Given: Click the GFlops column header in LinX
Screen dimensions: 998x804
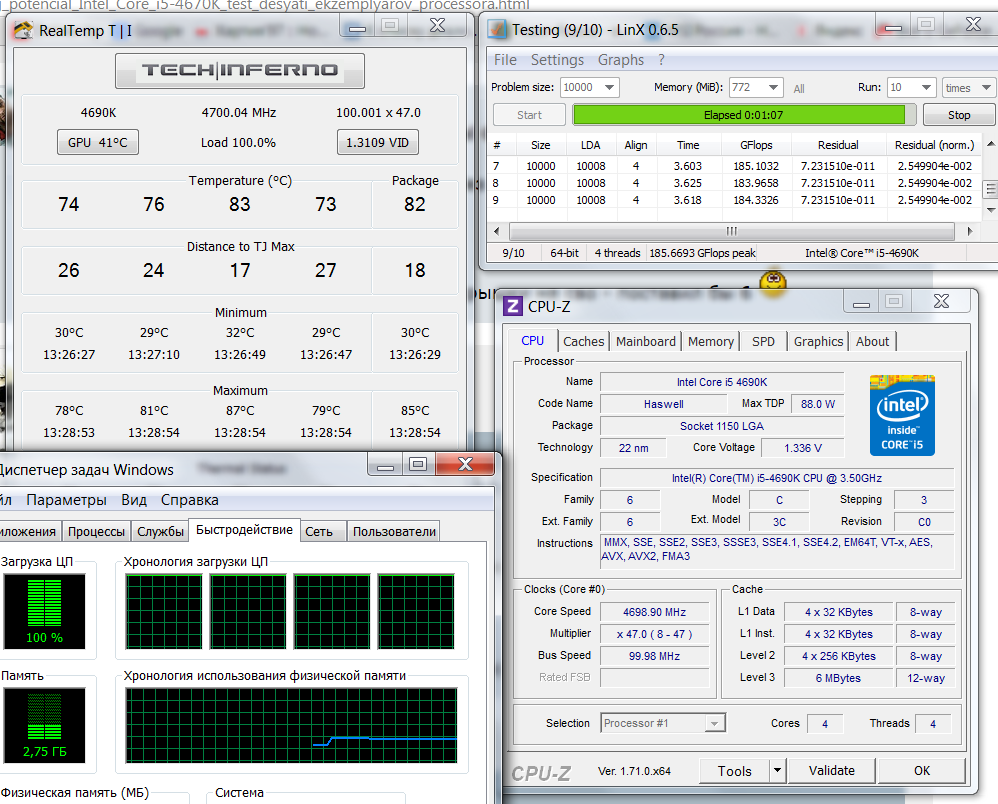Looking at the screenshot, I should (756, 145).
